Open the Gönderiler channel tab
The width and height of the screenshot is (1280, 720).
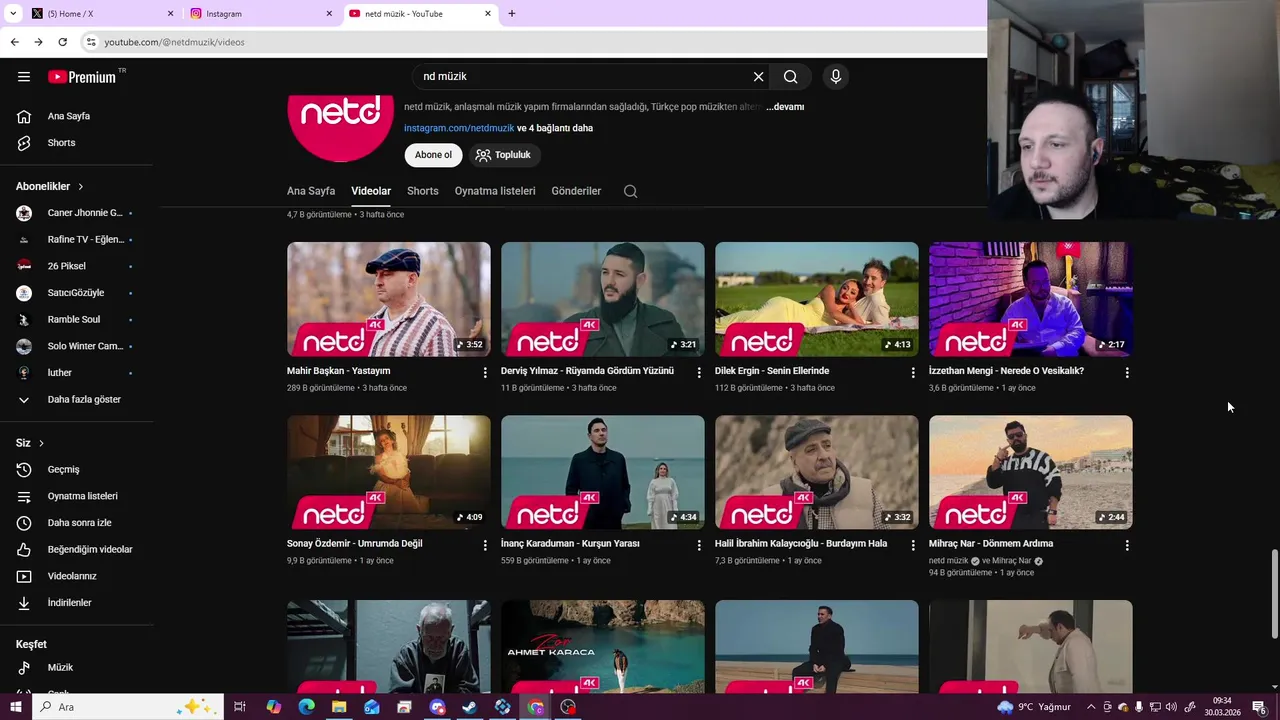pos(576,191)
